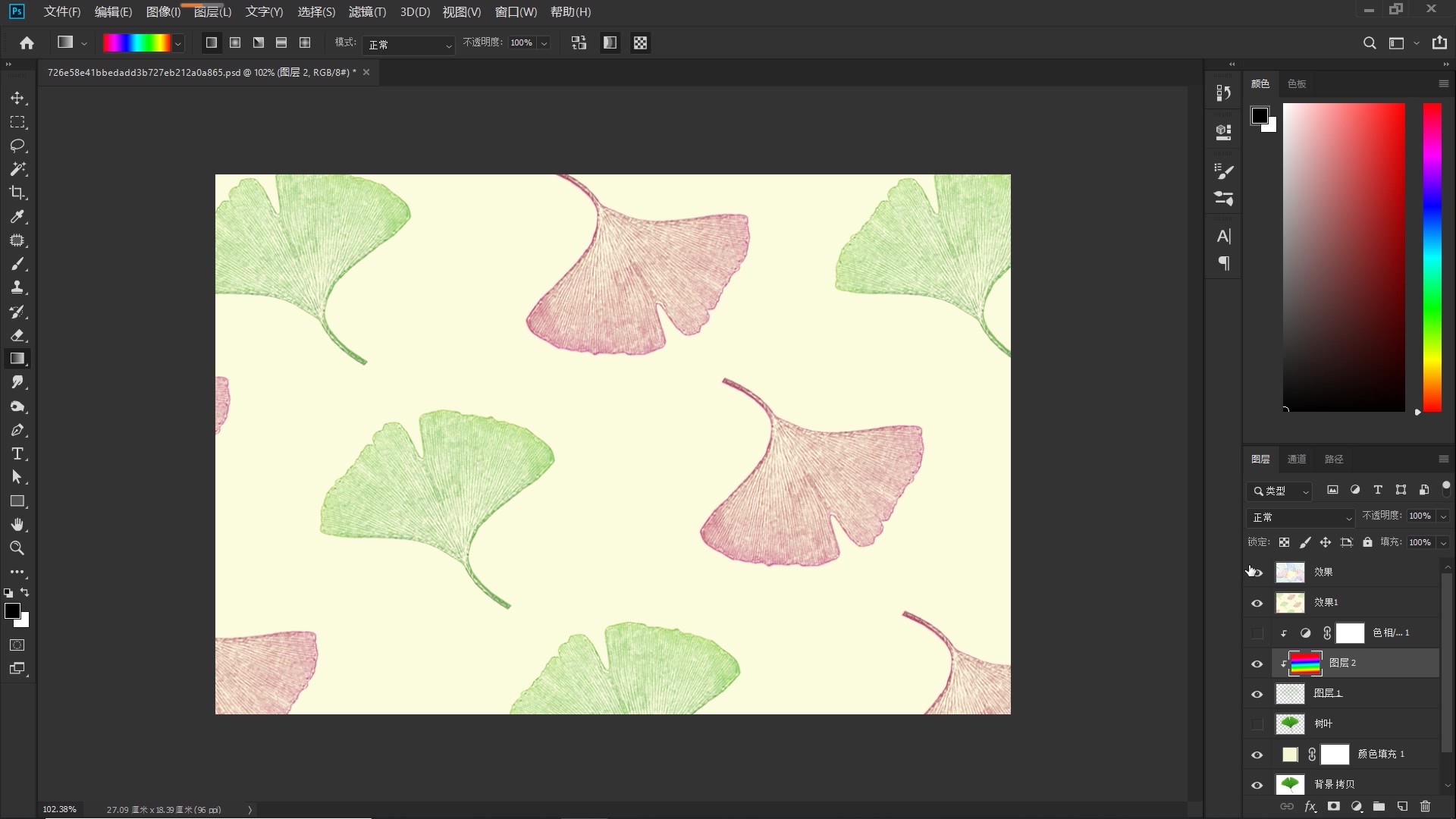The height and width of the screenshot is (819, 1456).
Task: Switch to the 色板 tab
Action: [x=1297, y=83]
